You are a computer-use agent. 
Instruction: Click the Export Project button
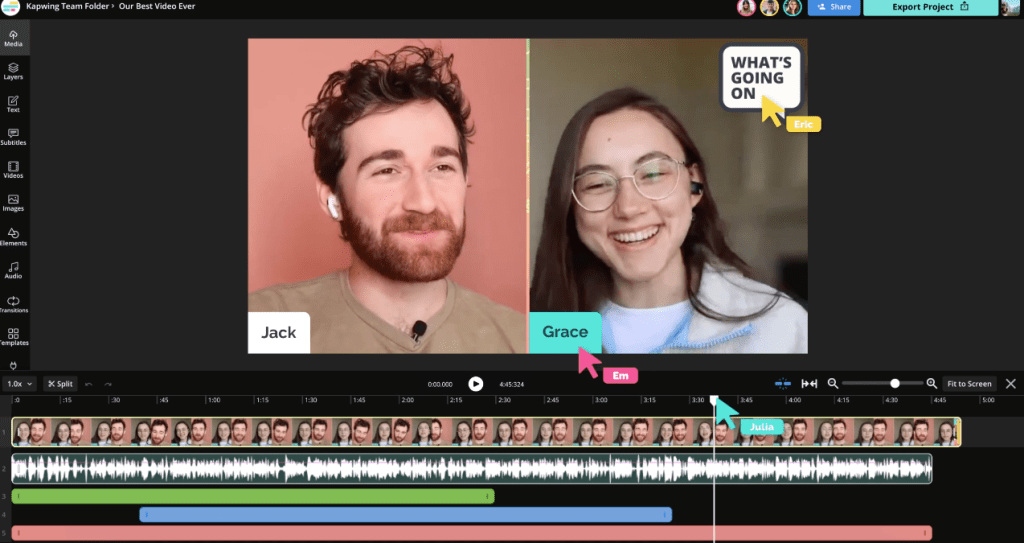pyautogui.click(x=930, y=7)
